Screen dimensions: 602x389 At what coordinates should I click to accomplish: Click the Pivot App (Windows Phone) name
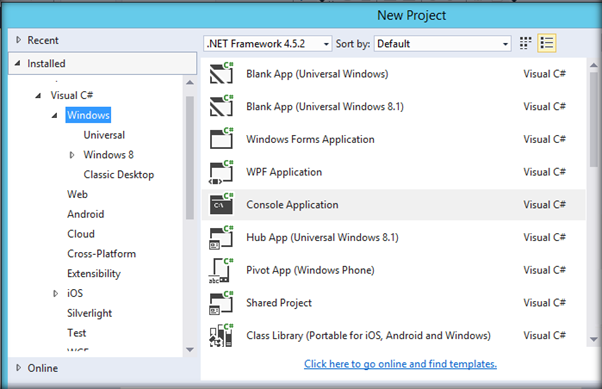pyautogui.click(x=310, y=270)
